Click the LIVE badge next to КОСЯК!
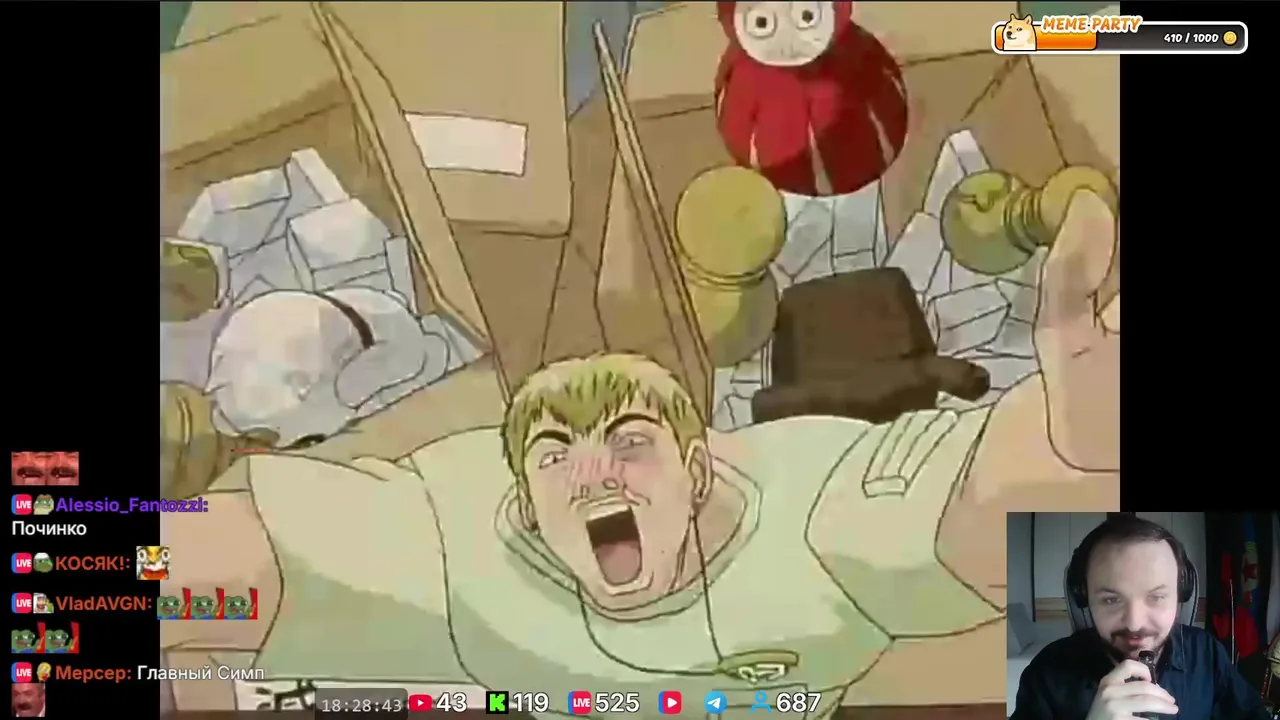The width and height of the screenshot is (1280, 720). [22, 563]
